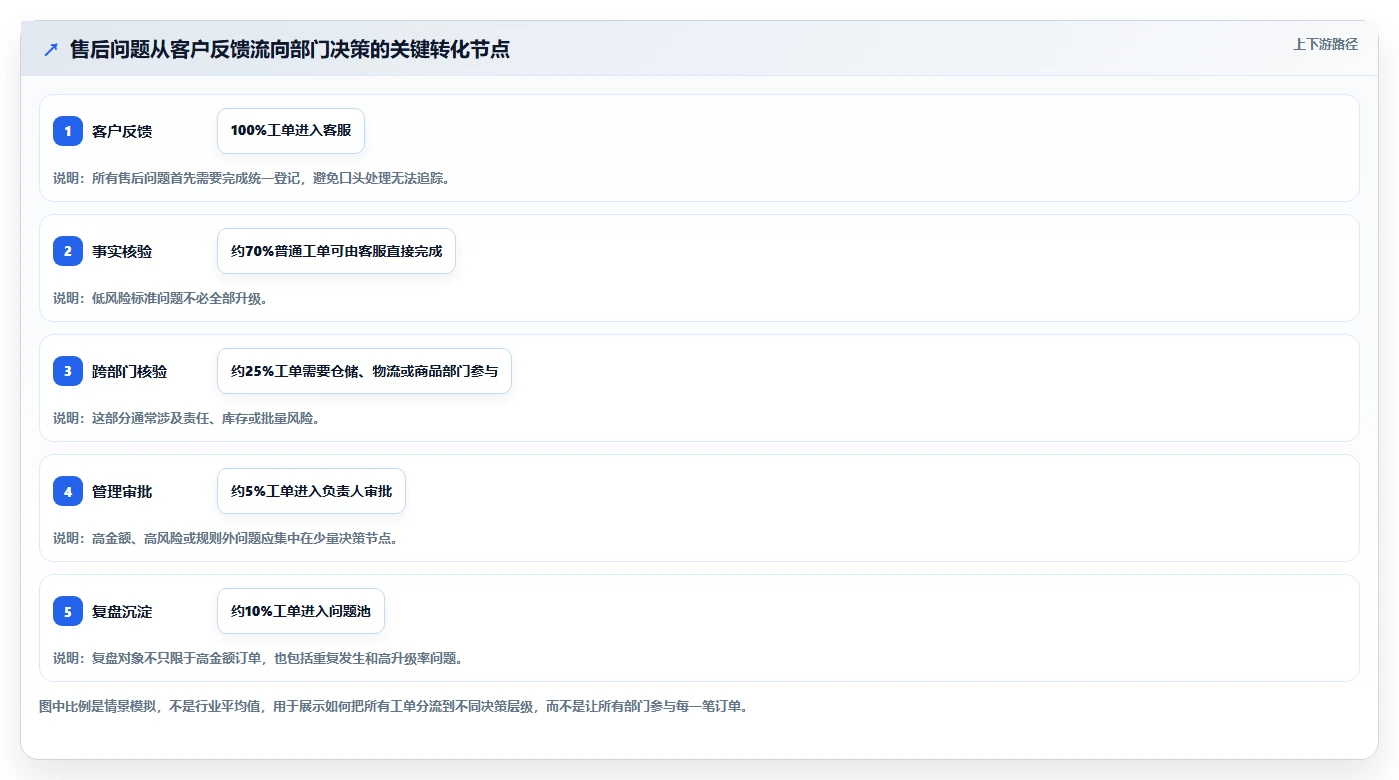This screenshot has height=780, width=1399.
Task: Click the 上下游路径 label
Action: pyautogui.click(x=1325, y=44)
